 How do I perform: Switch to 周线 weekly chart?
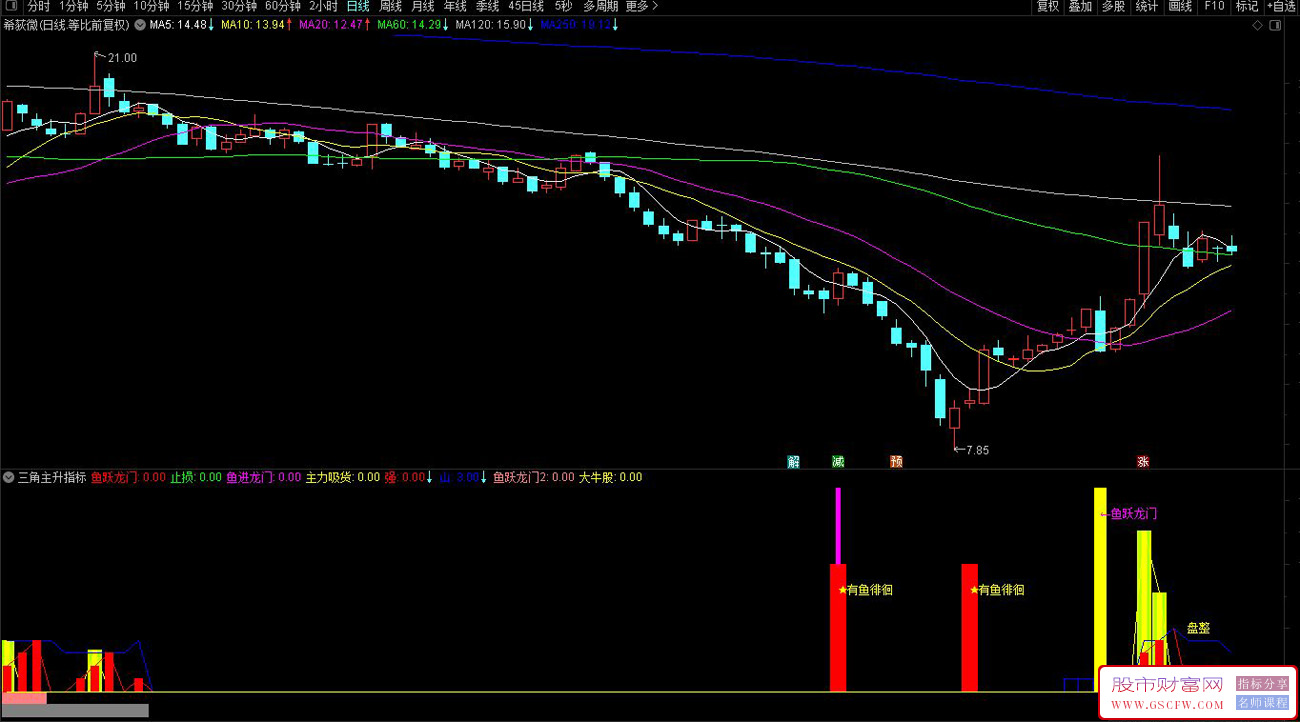(x=390, y=6)
